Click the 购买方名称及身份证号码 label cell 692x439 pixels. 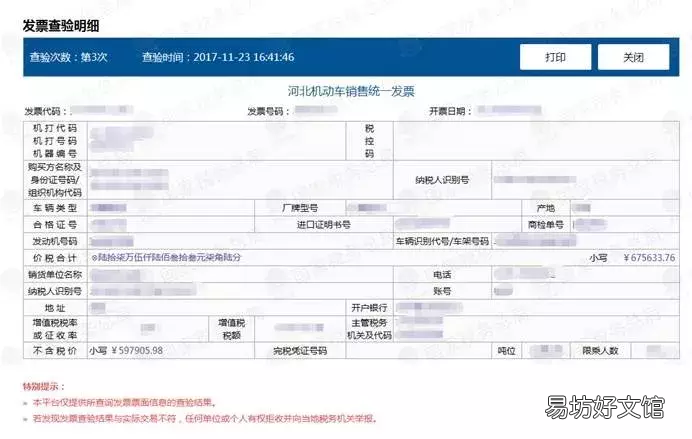pos(55,180)
